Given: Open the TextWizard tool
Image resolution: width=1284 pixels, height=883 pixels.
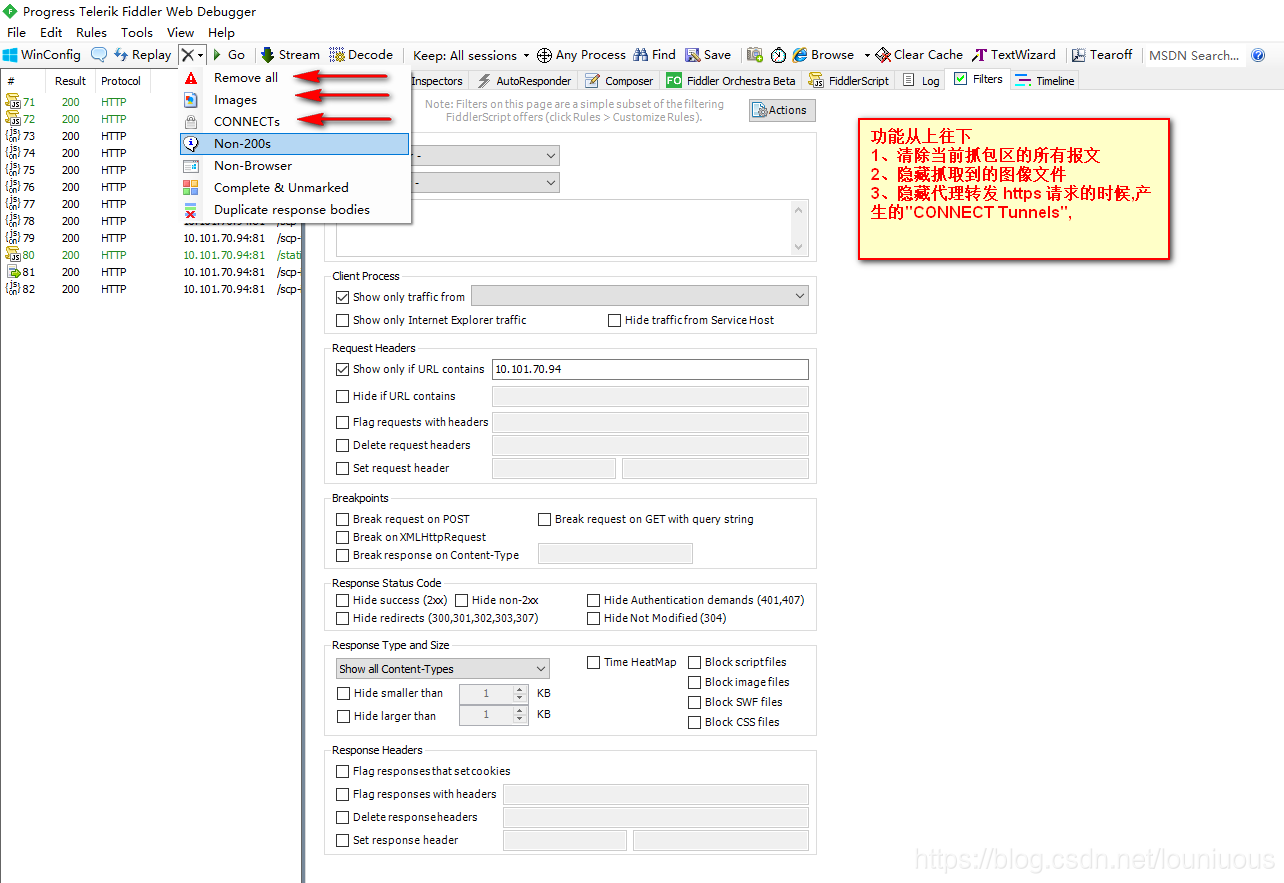Looking at the screenshot, I should (1014, 55).
